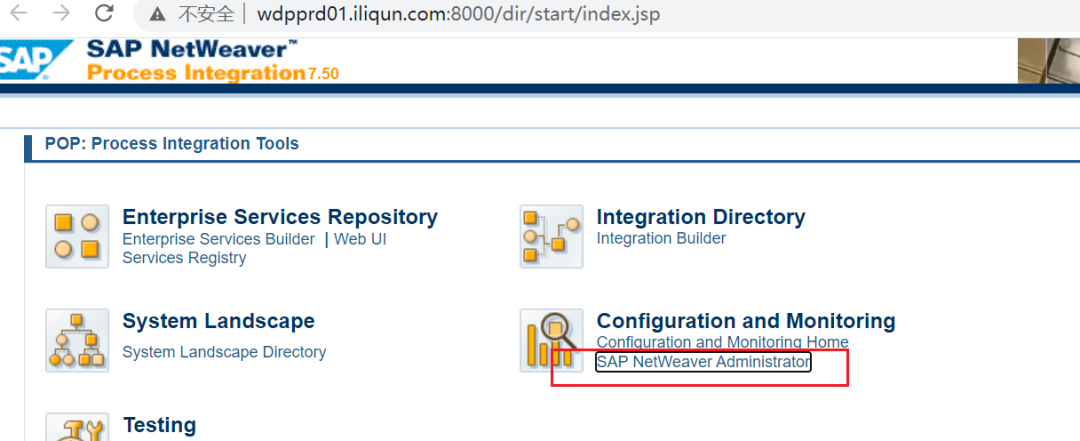The image size is (1080, 441).
Task: Open Configuration and Monitoring Home link
Action: pyautogui.click(x=723, y=342)
